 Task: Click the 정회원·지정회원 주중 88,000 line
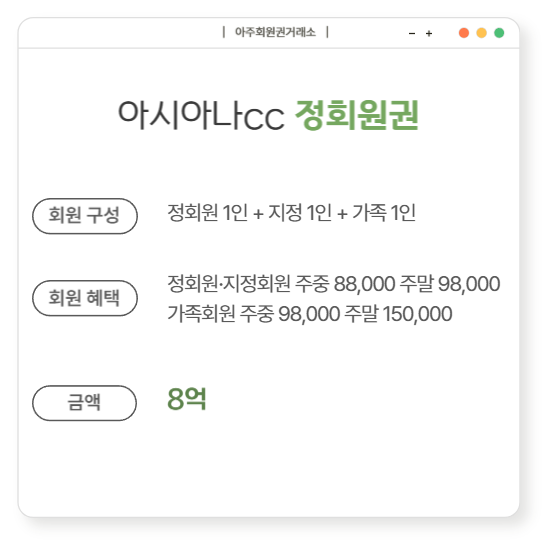pos(281,283)
